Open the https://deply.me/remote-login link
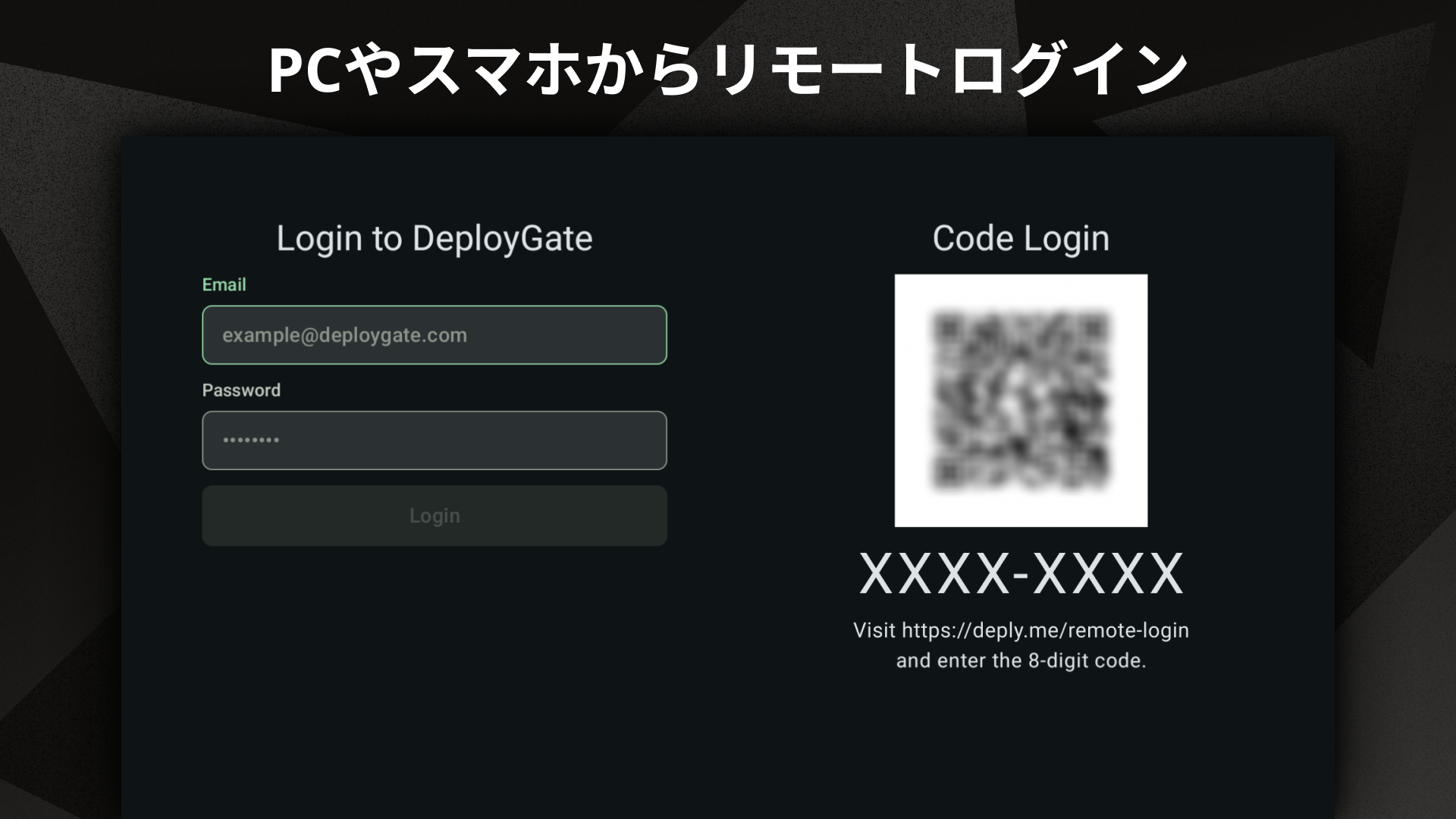1456x819 pixels. pyautogui.click(x=1045, y=631)
